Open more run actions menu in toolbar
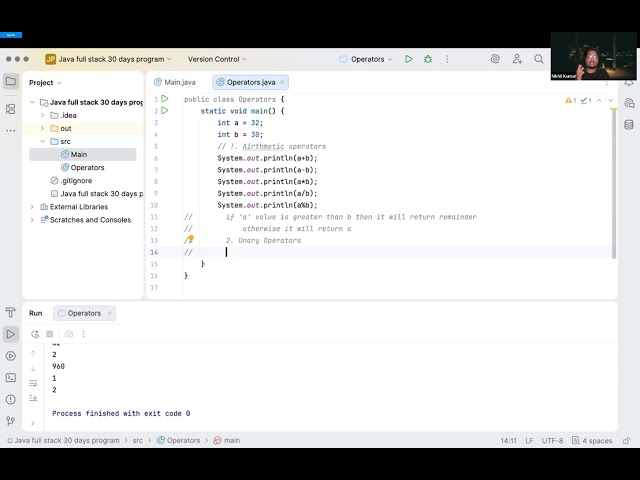This screenshot has width=640, height=480. [x=447, y=59]
